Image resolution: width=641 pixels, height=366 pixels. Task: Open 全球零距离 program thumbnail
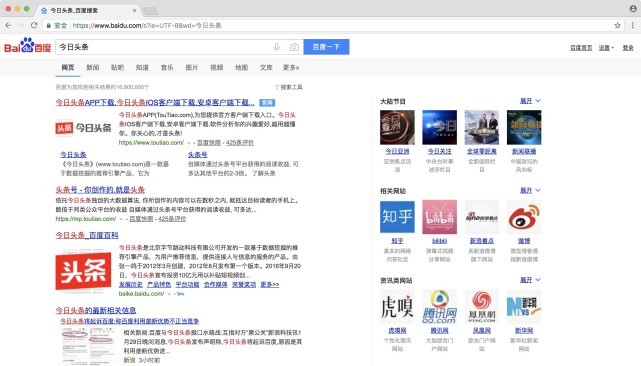pos(482,127)
